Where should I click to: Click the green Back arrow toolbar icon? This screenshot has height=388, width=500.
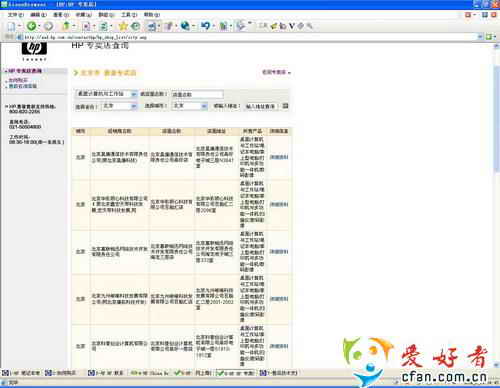[x=32, y=26]
